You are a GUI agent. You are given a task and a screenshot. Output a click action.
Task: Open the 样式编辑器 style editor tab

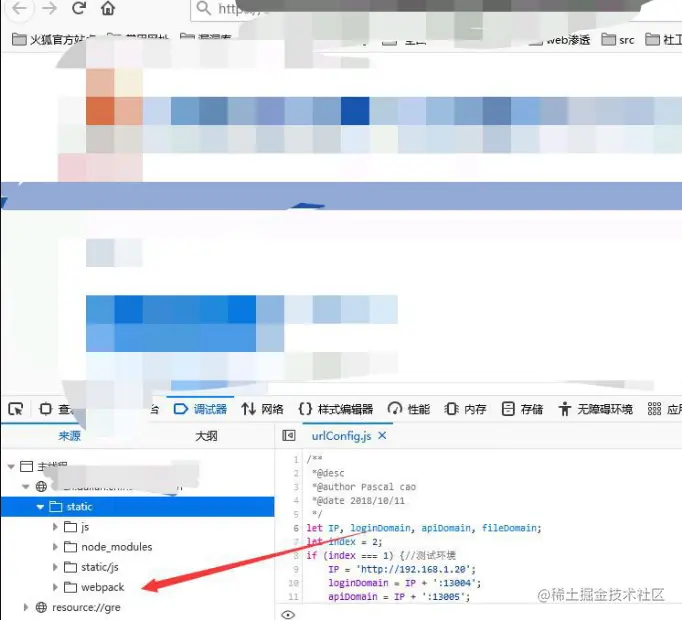[x=336, y=409]
